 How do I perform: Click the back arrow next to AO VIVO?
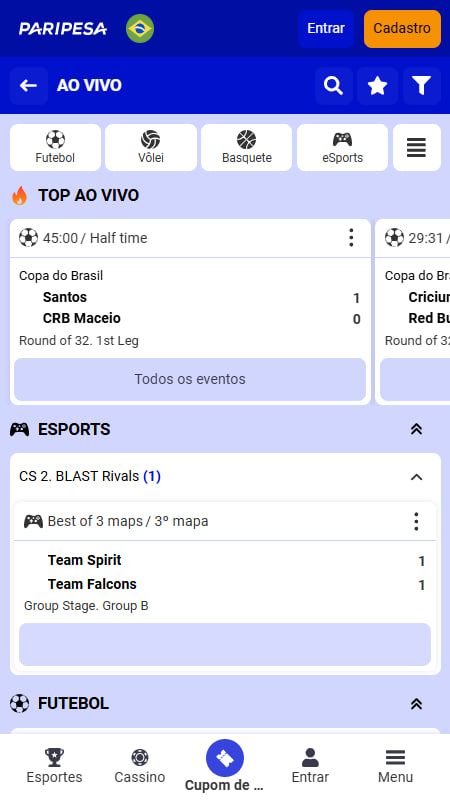click(29, 86)
